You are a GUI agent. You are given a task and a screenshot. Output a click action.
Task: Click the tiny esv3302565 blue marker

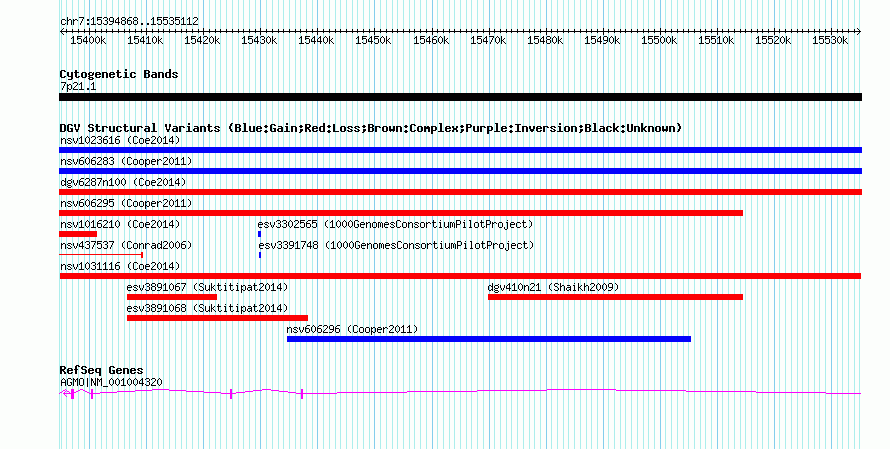(259, 234)
